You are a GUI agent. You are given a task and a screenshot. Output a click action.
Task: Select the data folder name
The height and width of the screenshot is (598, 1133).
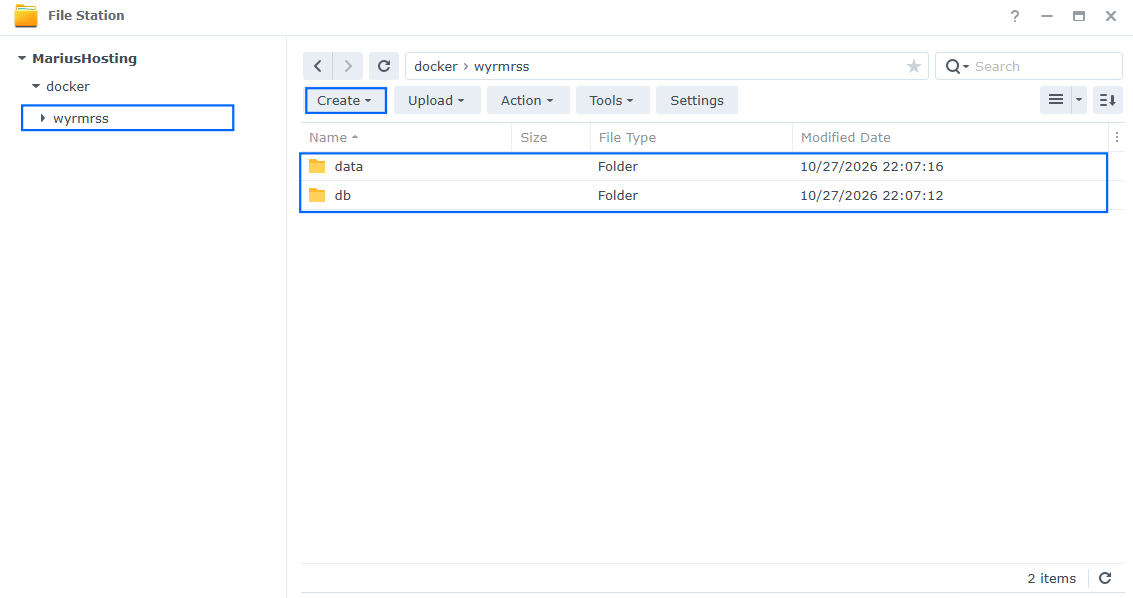coord(348,166)
